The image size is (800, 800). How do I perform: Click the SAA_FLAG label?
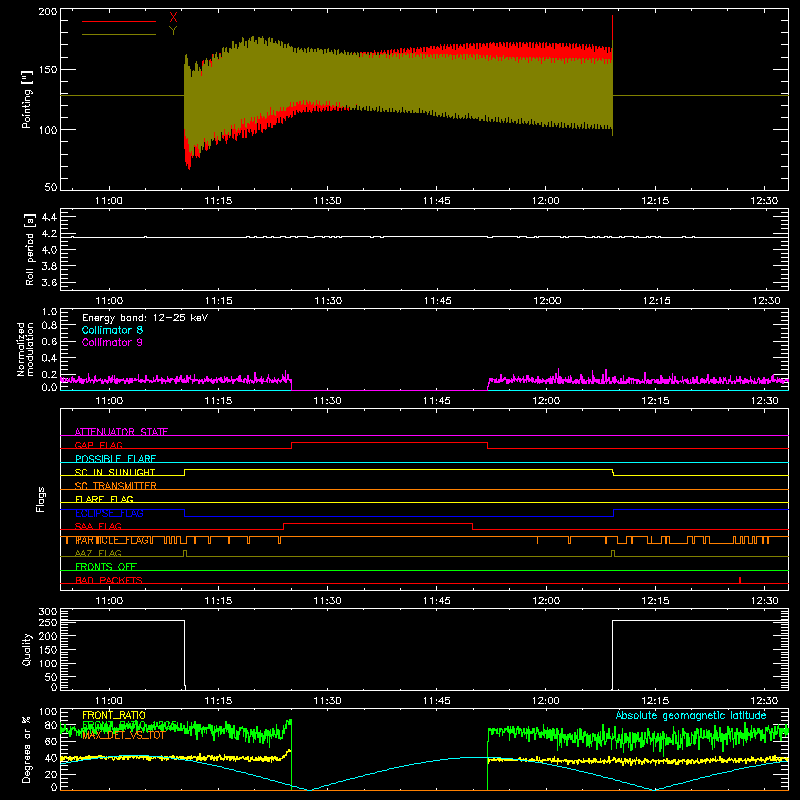[x=98, y=526]
